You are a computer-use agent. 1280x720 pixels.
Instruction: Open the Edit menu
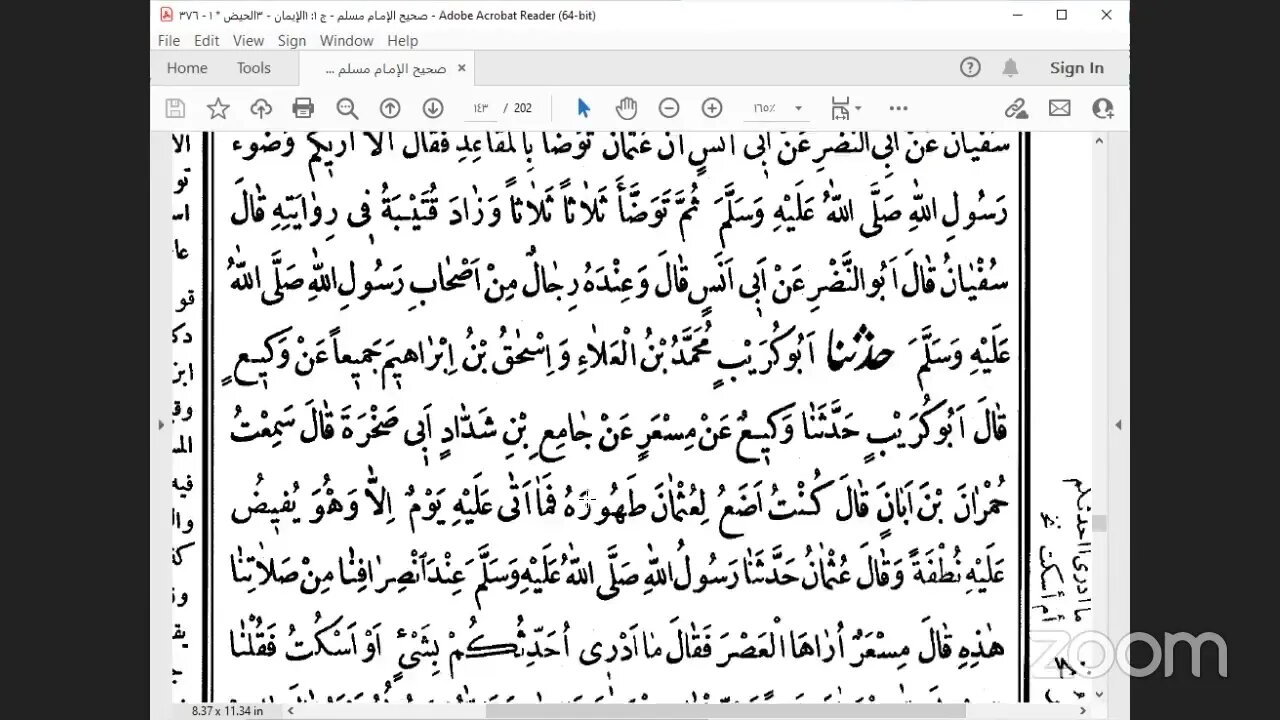[207, 41]
